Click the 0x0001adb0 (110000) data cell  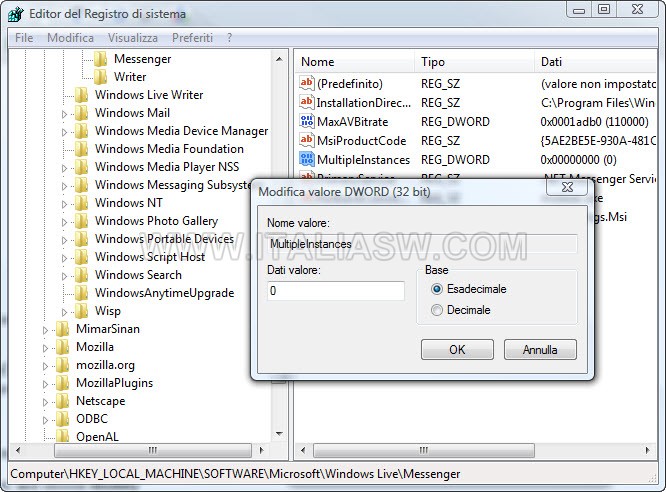pyautogui.click(x=594, y=122)
